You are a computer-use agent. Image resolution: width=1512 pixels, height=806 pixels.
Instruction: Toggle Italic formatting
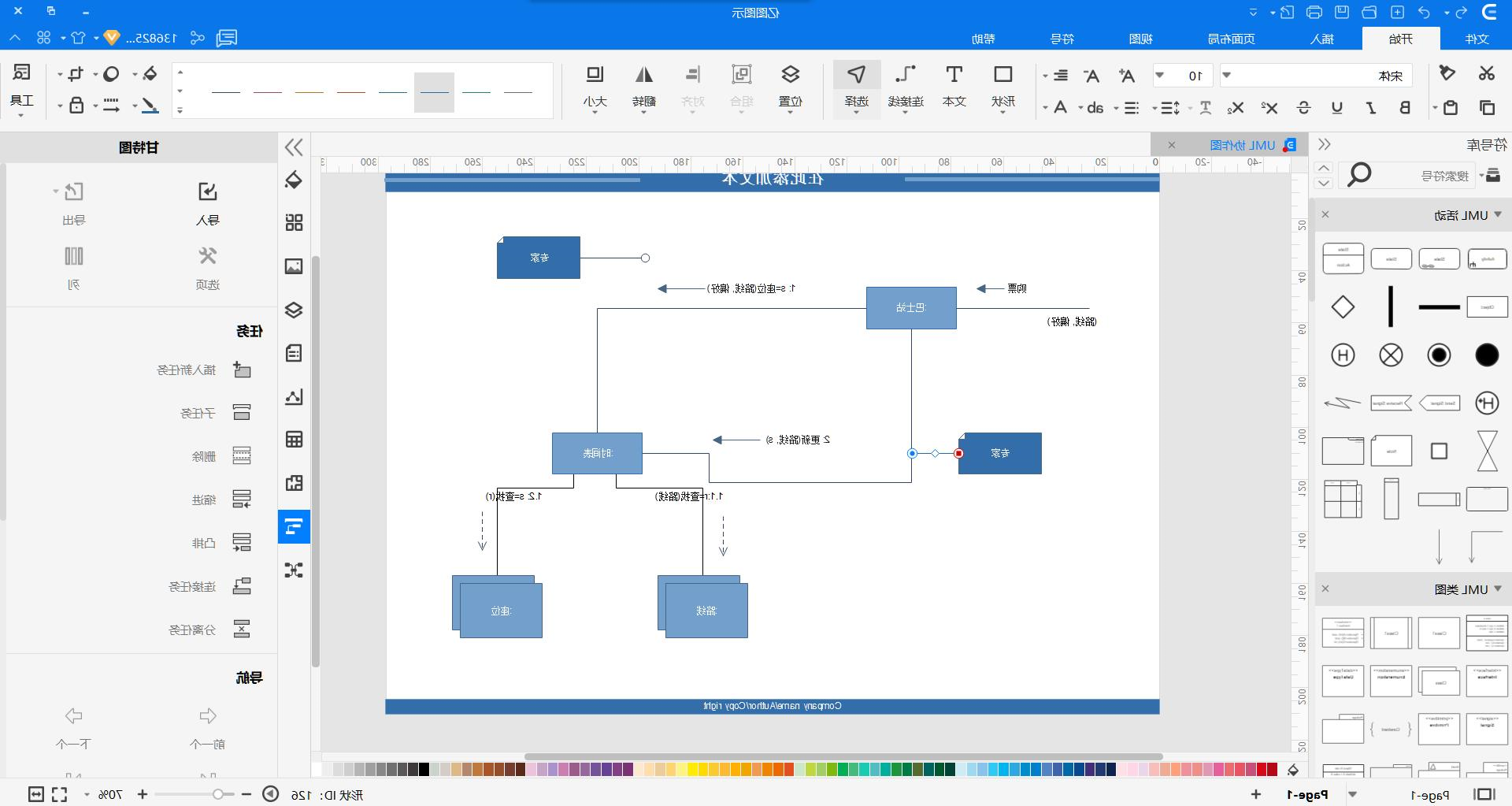click(1371, 108)
